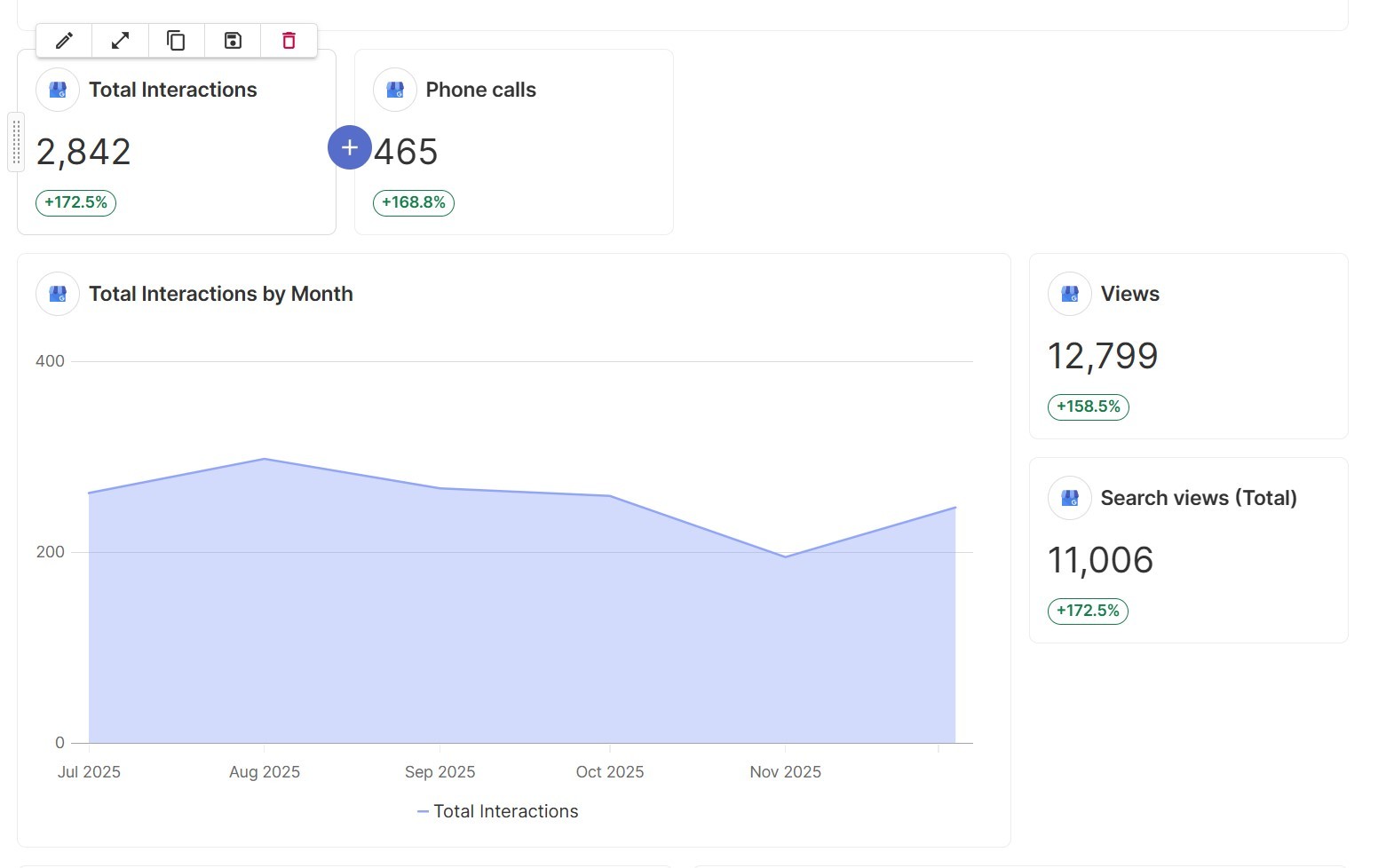Click the 465 phone calls value
This screenshot has width=1394, height=868.
pyautogui.click(x=406, y=153)
